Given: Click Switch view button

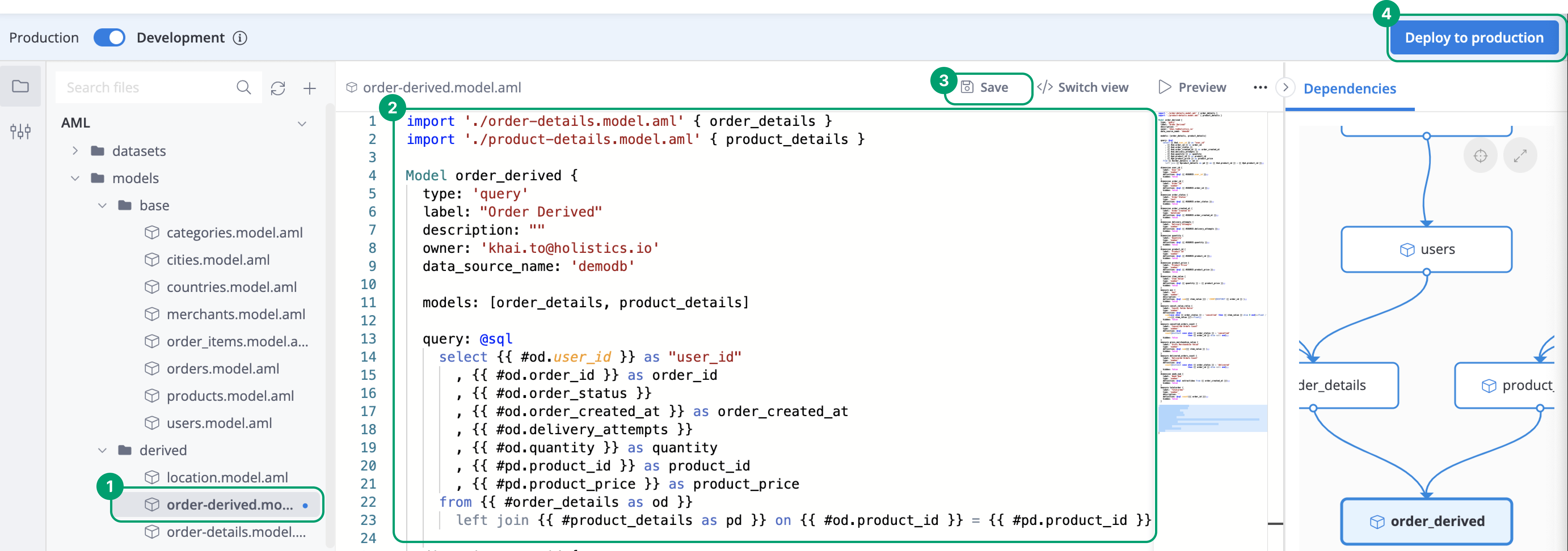Looking at the screenshot, I should 1082,88.
